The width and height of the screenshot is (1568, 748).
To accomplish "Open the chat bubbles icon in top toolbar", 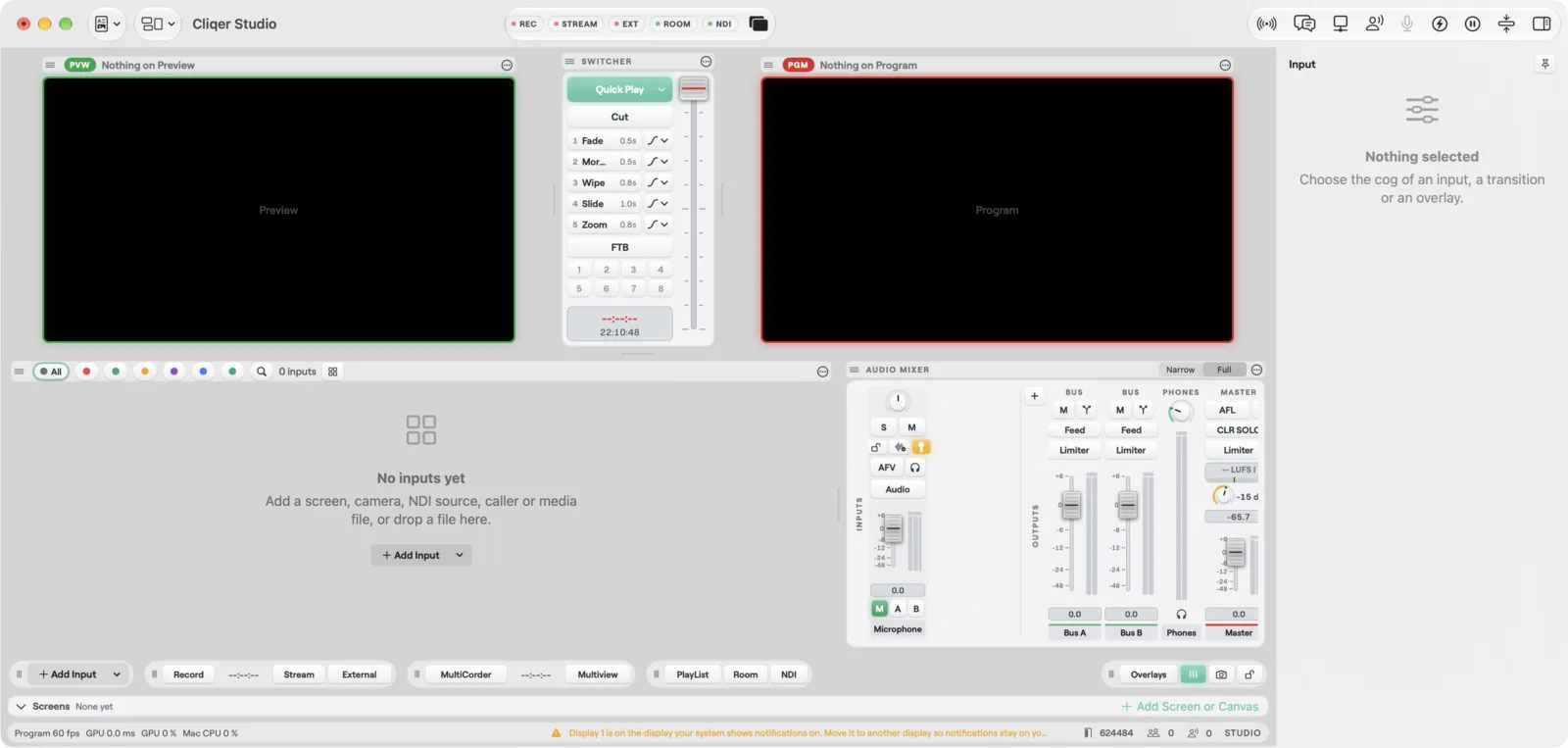I will 1304,24.
